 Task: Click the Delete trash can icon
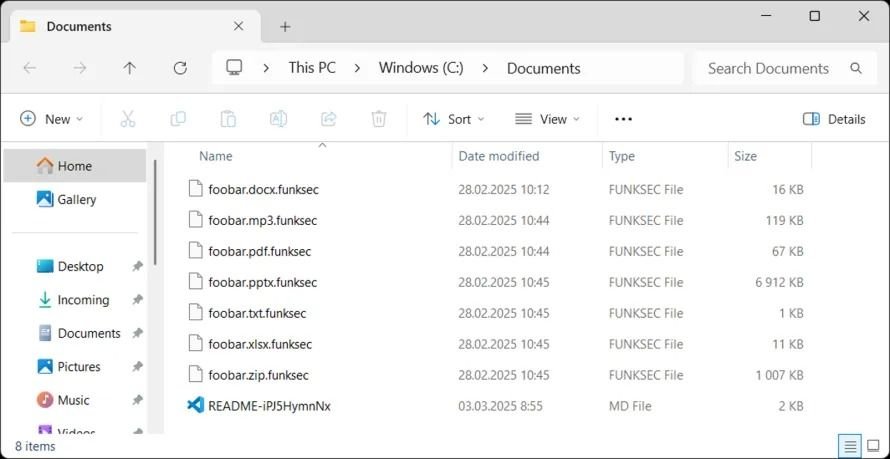point(379,119)
